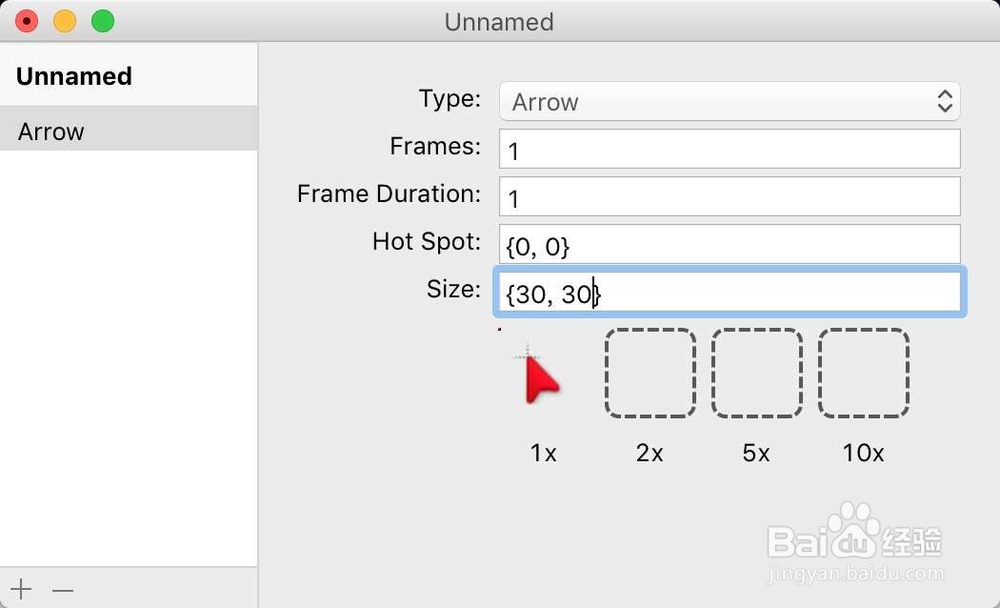This screenshot has height=608, width=1000.
Task: Click the Frames input field
Action: click(x=730, y=149)
